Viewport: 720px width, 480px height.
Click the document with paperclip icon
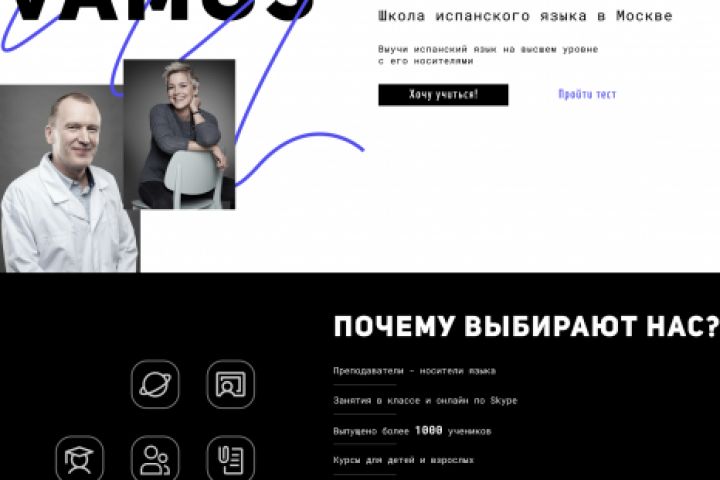point(231,457)
